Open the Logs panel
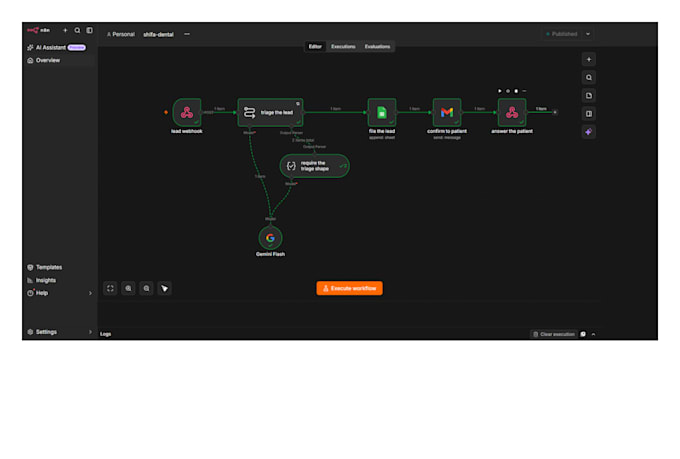Viewport: 680px width, 459px height. pyautogui.click(x=105, y=334)
